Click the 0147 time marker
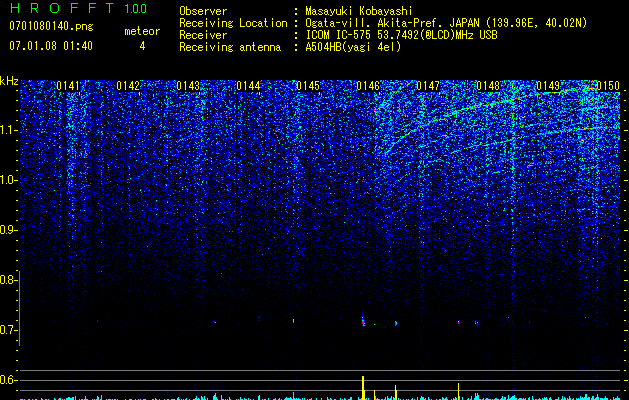This screenshot has width=629, height=400. pyautogui.click(x=428, y=86)
